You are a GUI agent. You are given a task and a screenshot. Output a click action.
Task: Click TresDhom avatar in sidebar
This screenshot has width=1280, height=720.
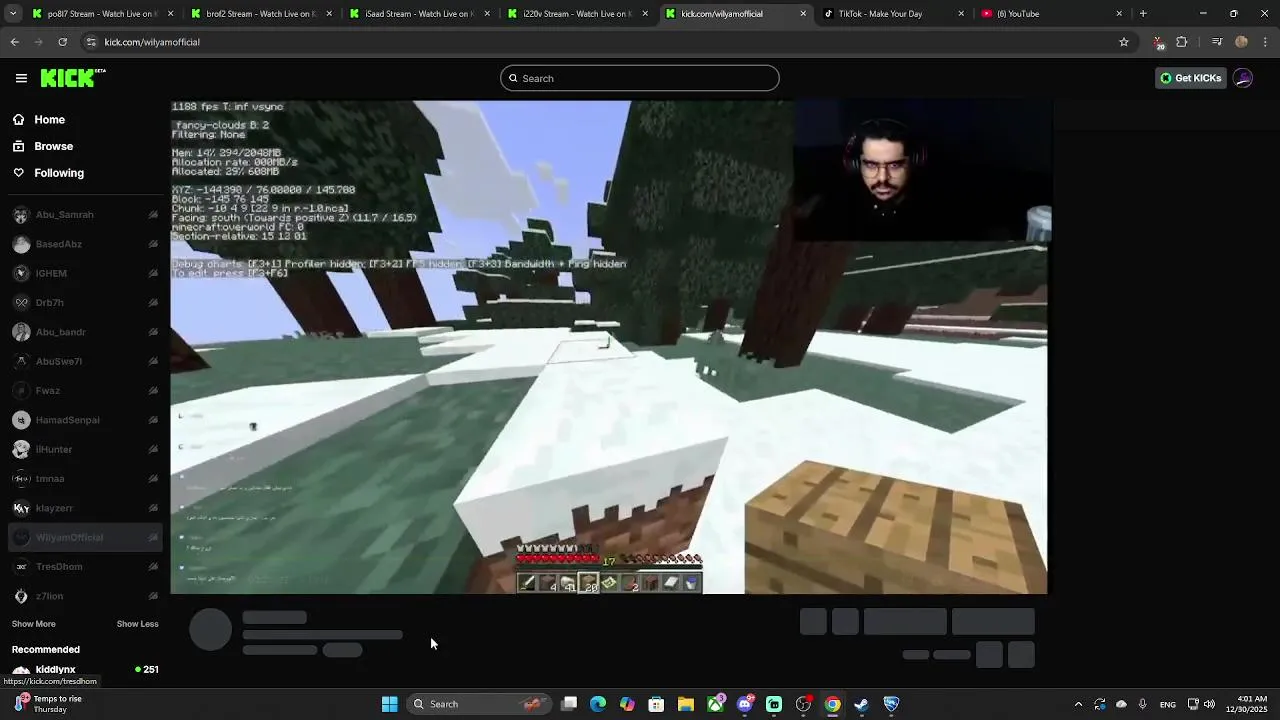[21, 567]
